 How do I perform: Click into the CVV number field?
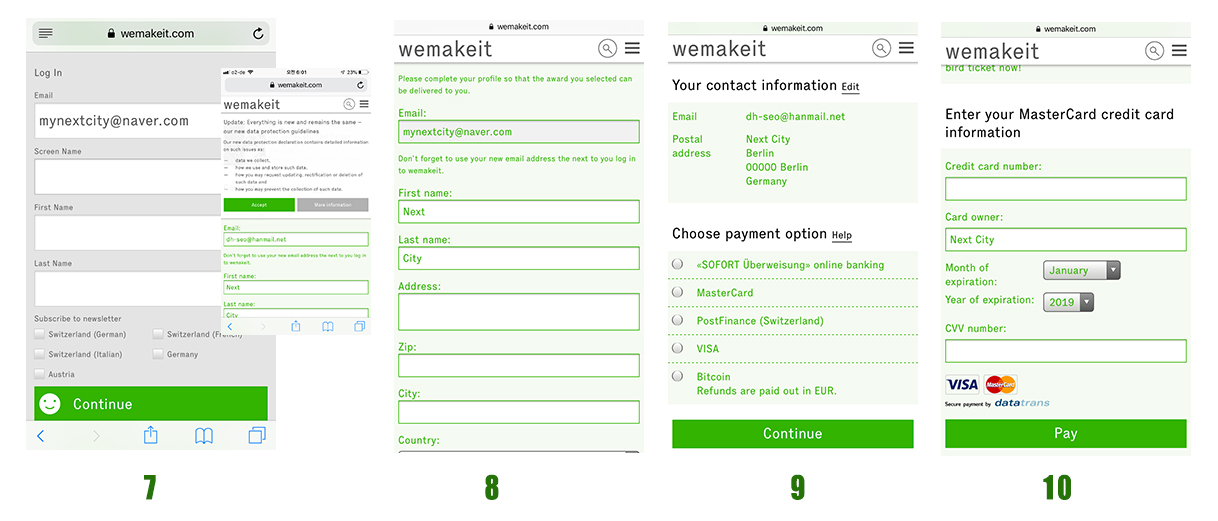pos(1065,351)
